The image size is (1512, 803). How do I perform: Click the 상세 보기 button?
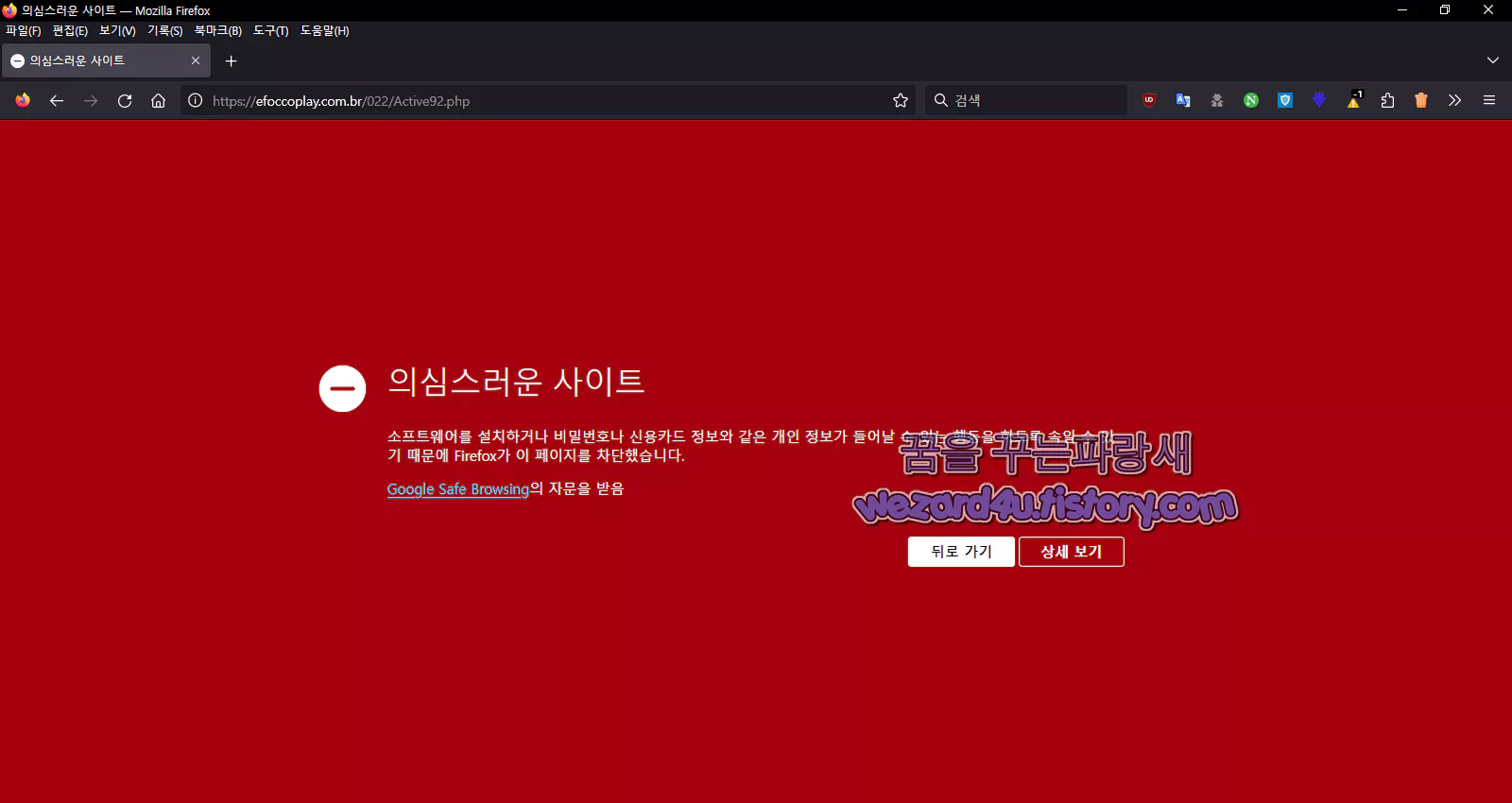pyautogui.click(x=1071, y=552)
